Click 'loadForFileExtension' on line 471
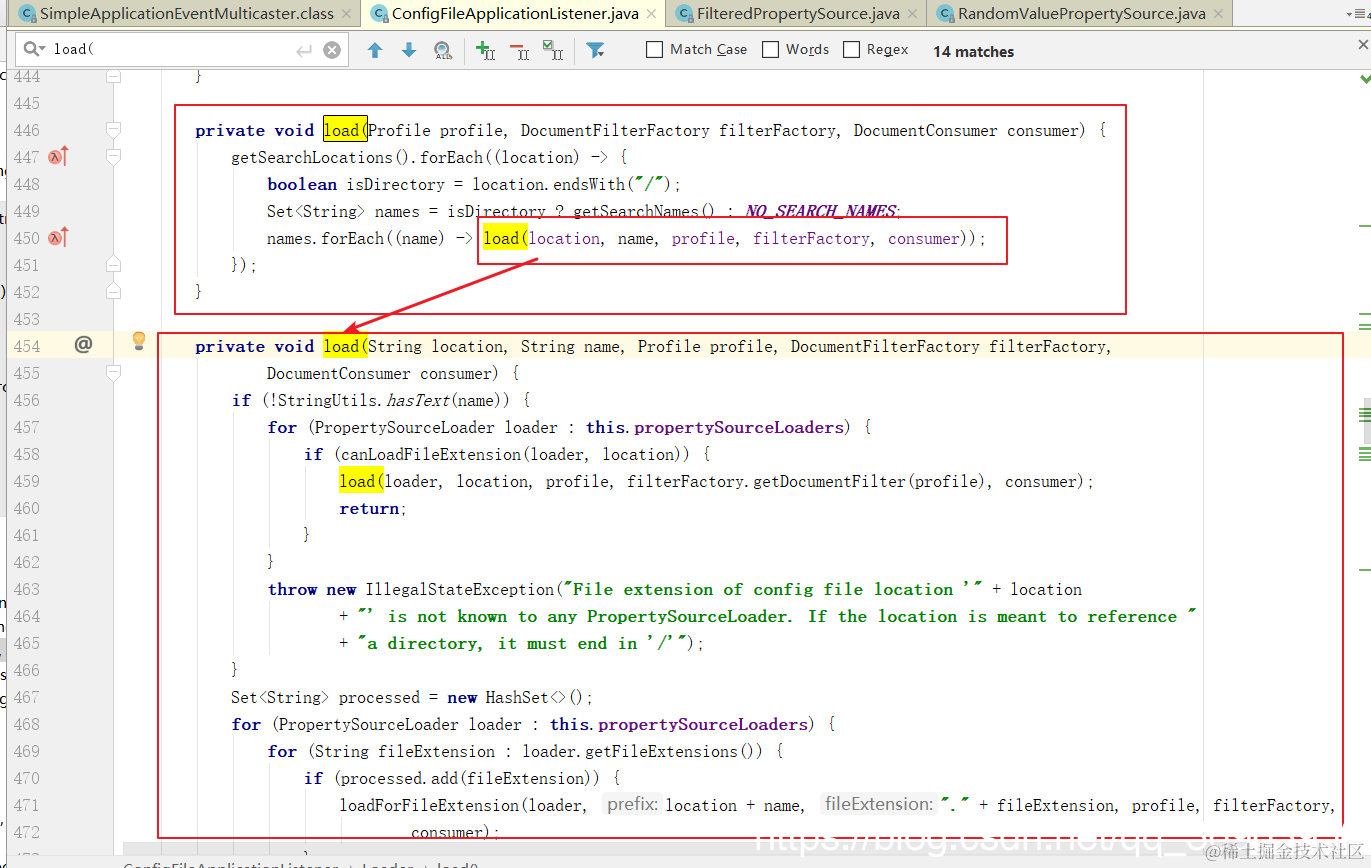The width and height of the screenshot is (1371, 868). 430,805
